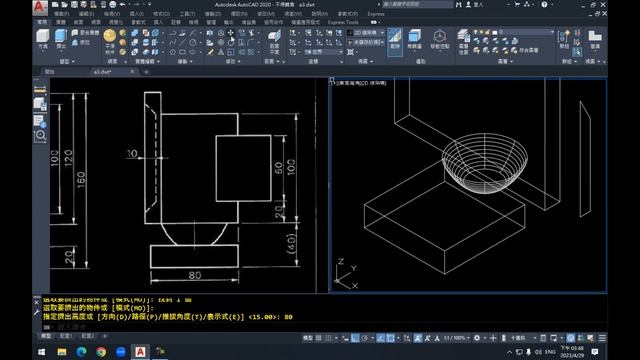640x360 pixels.
Task: Apply solid Union from Solid Editing
Action: point(135,33)
